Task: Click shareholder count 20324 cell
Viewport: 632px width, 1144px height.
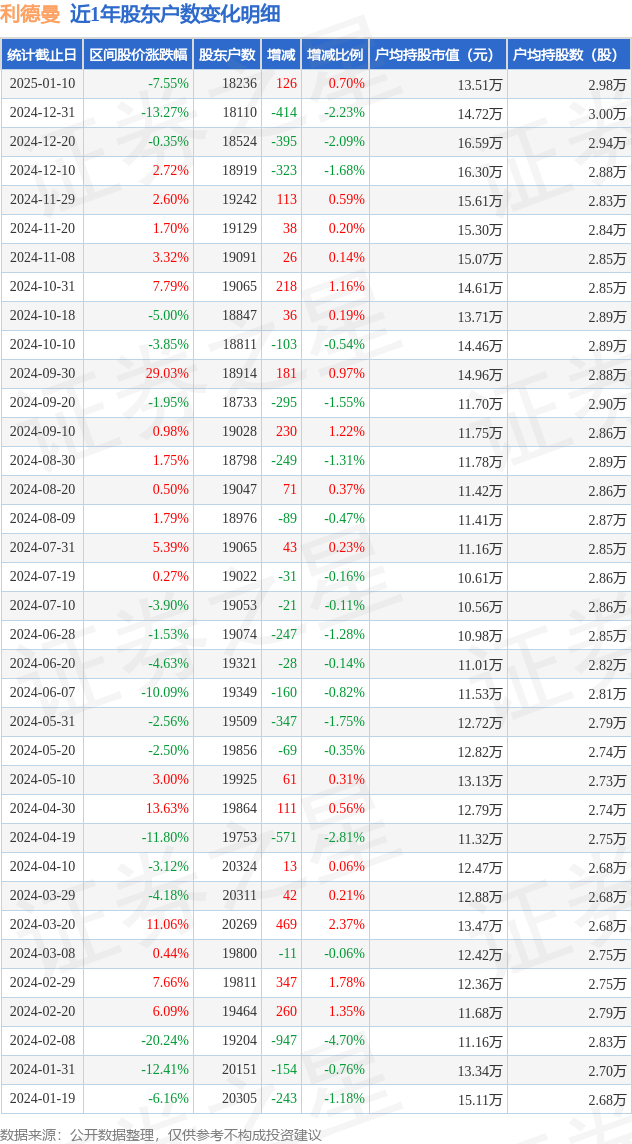Action: coord(239,865)
